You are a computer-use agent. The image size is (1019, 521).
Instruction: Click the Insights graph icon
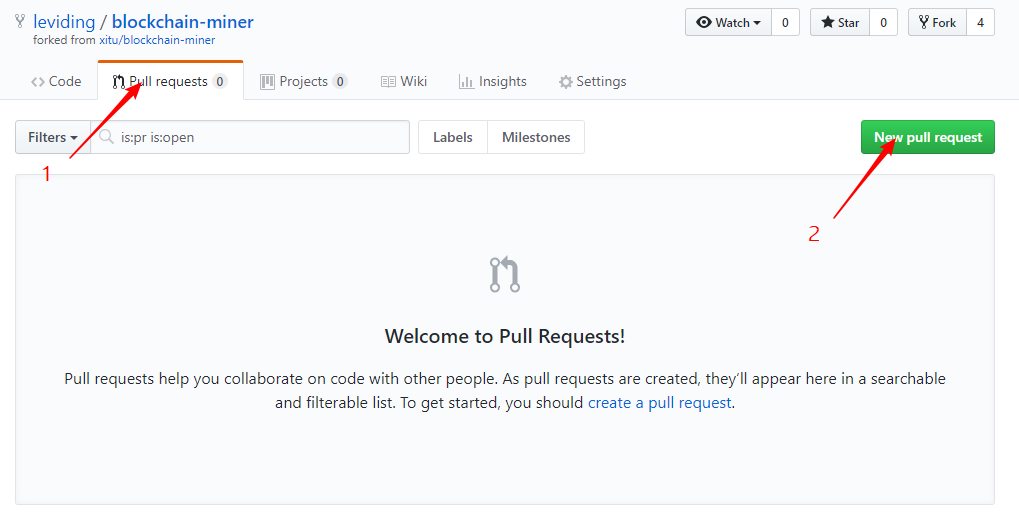(x=466, y=82)
